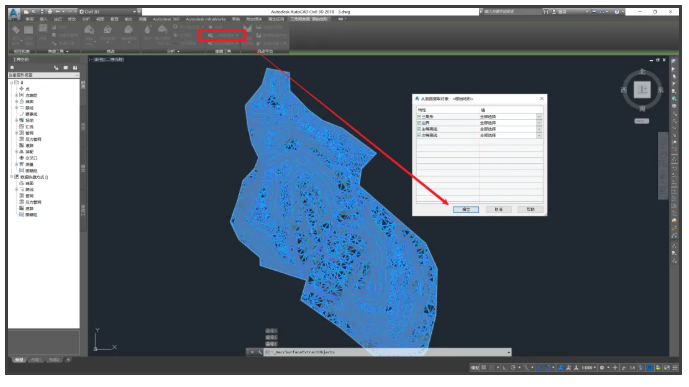Click the Open file icon in quick access toolbar
This screenshot has width=689, height=387.
click(34, 11)
